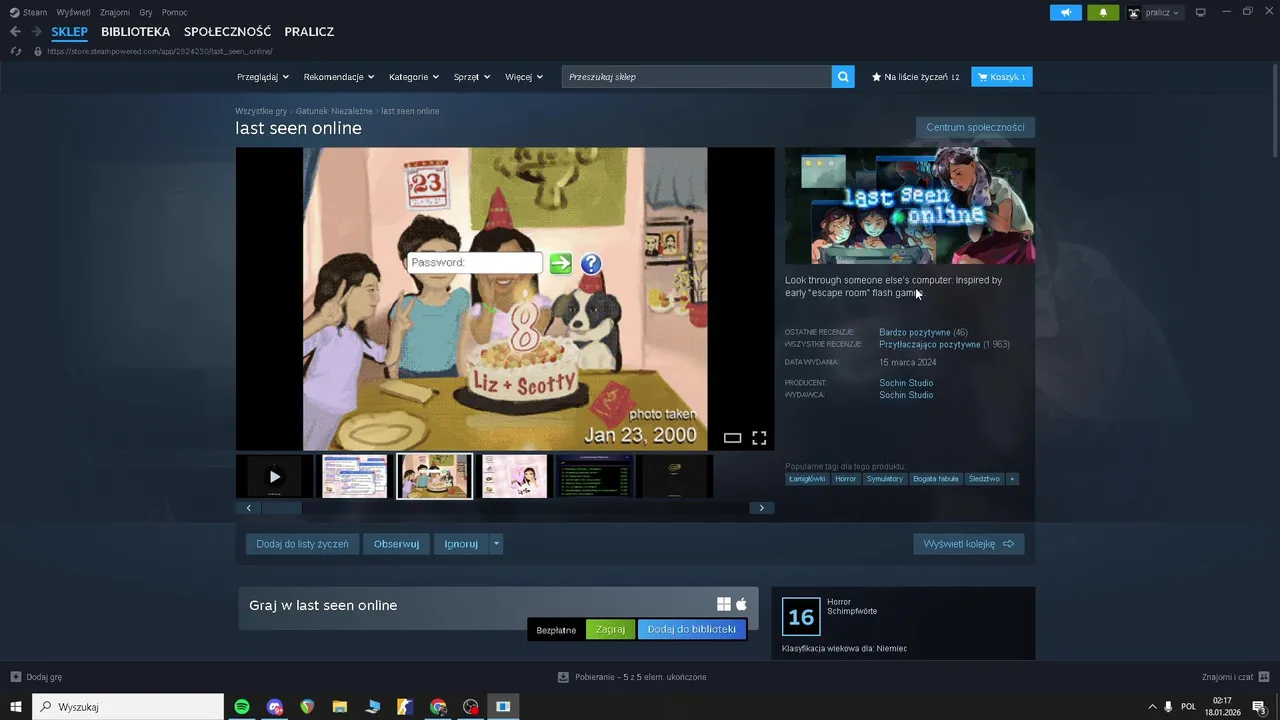Click Dodaj do biblioteki button

(x=692, y=629)
